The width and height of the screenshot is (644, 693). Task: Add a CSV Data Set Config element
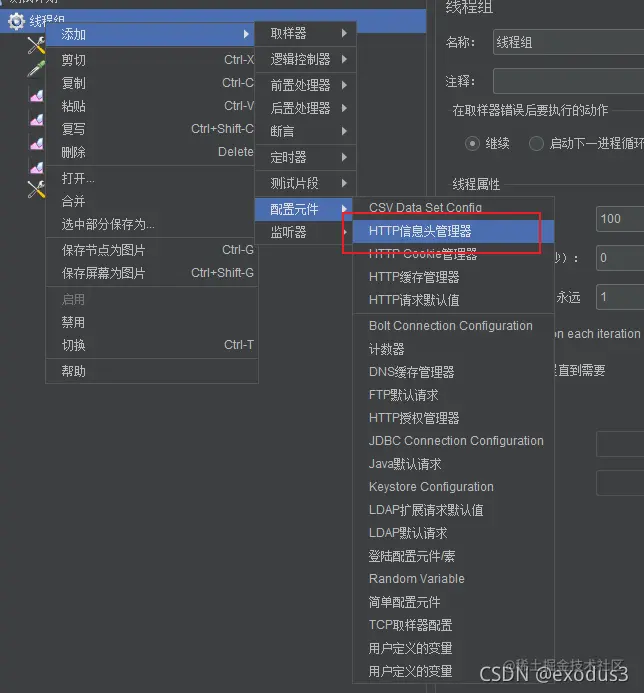[x=453, y=208]
